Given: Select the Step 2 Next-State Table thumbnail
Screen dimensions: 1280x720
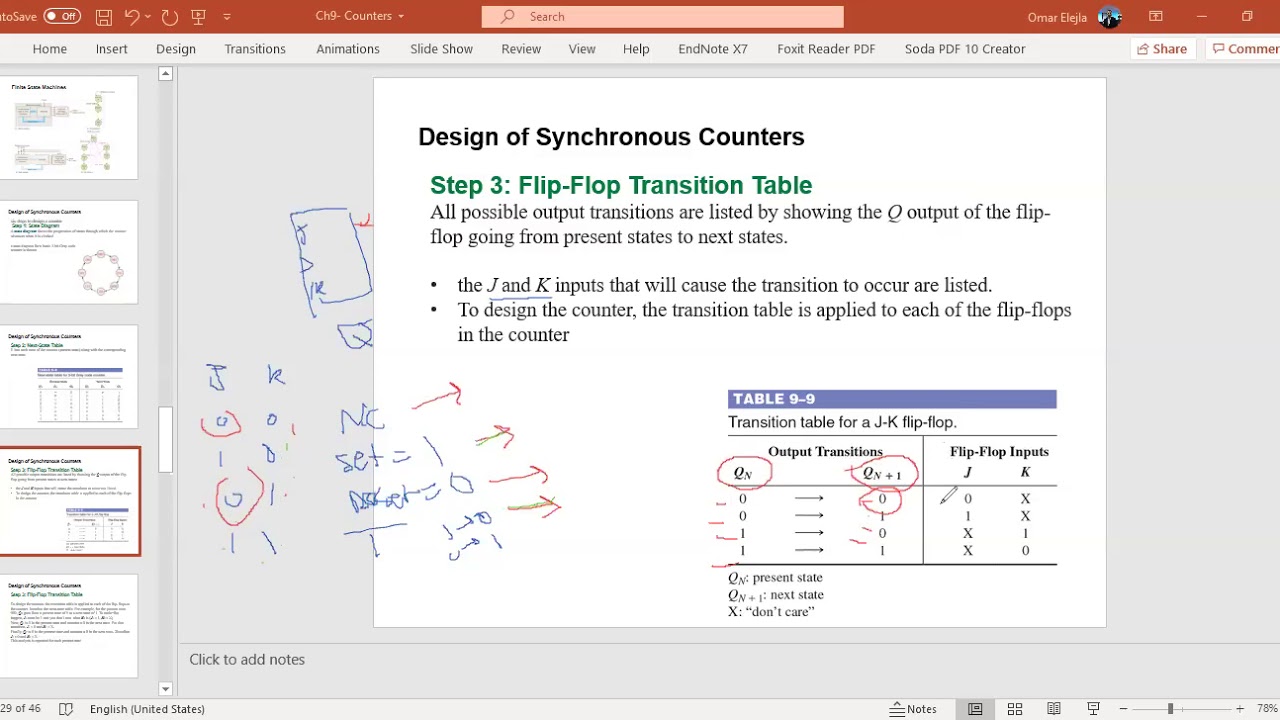Looking at the screenshot, I should pos(69,377).
